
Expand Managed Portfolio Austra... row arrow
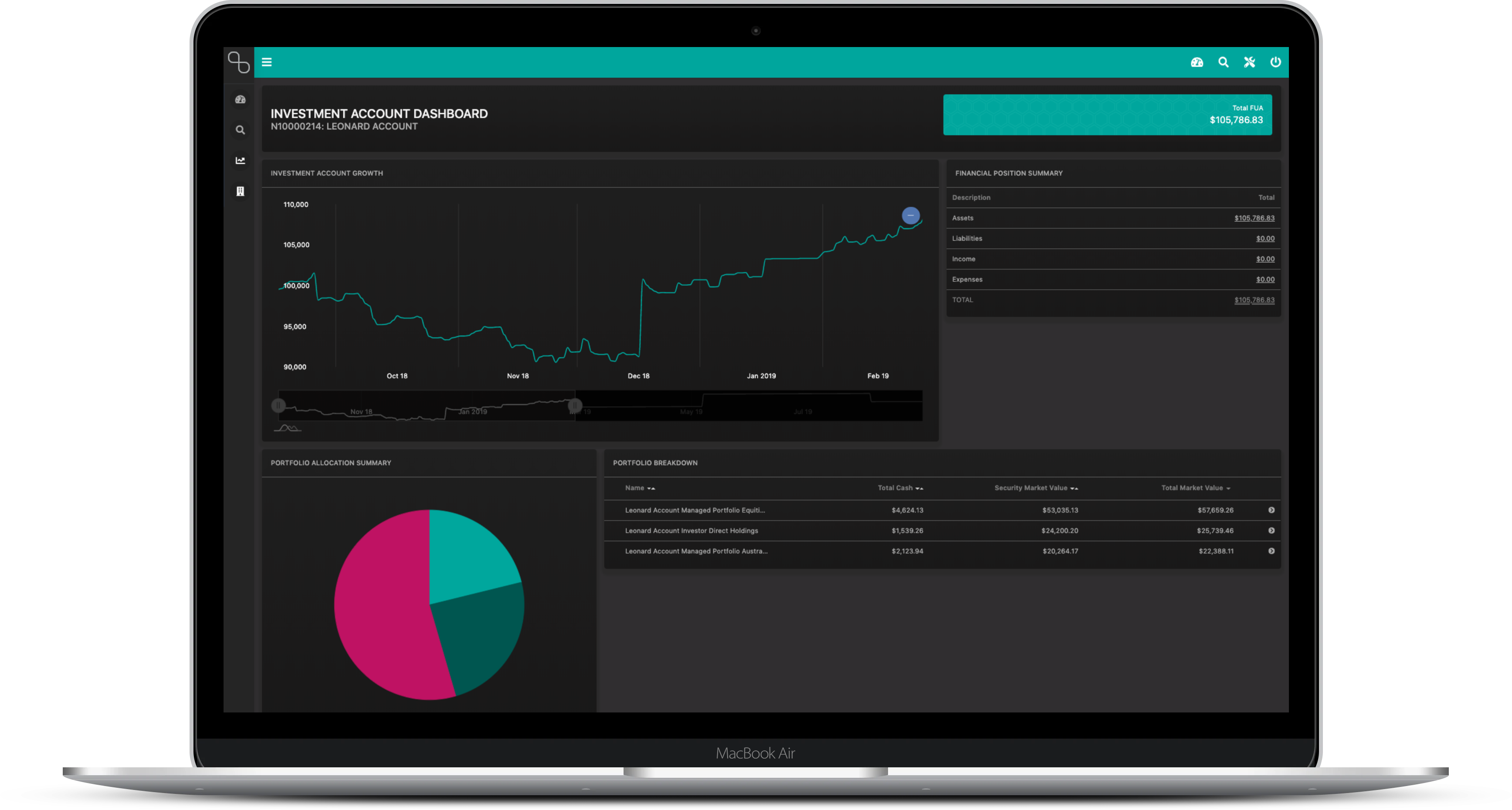click(1271, 551)
